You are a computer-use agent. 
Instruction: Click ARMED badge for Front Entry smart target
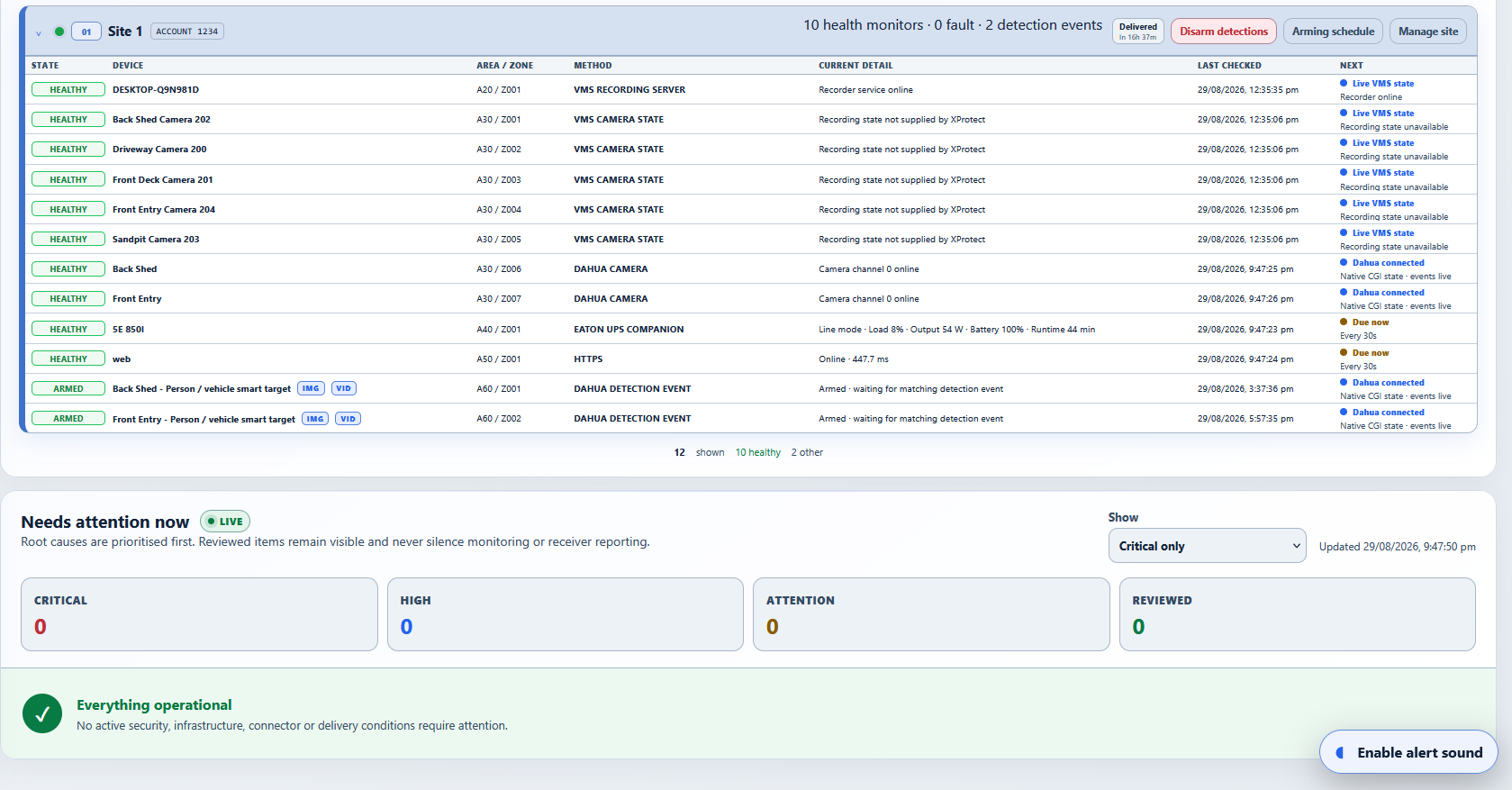coord(68,418)
